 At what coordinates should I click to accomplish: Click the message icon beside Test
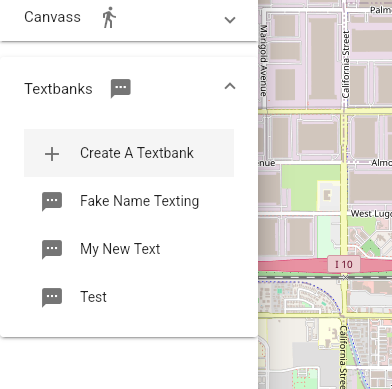pos(52,297)
